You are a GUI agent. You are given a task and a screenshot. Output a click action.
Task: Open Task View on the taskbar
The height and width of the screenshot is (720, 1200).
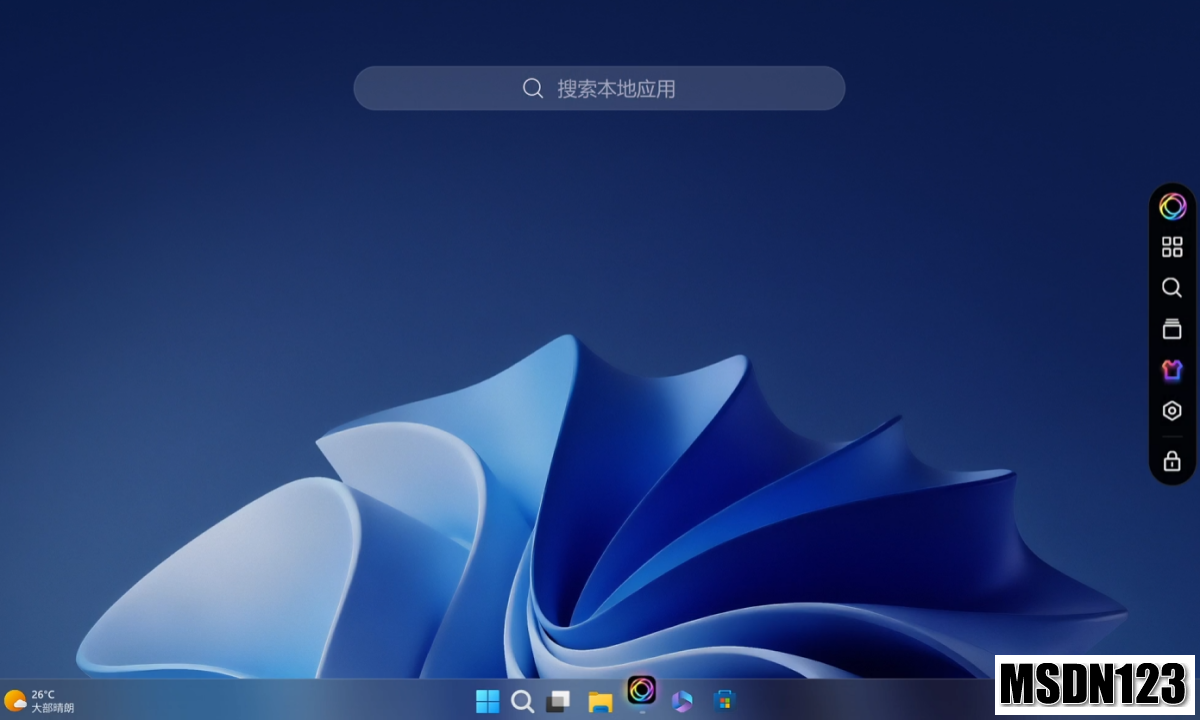click(558, 701)
